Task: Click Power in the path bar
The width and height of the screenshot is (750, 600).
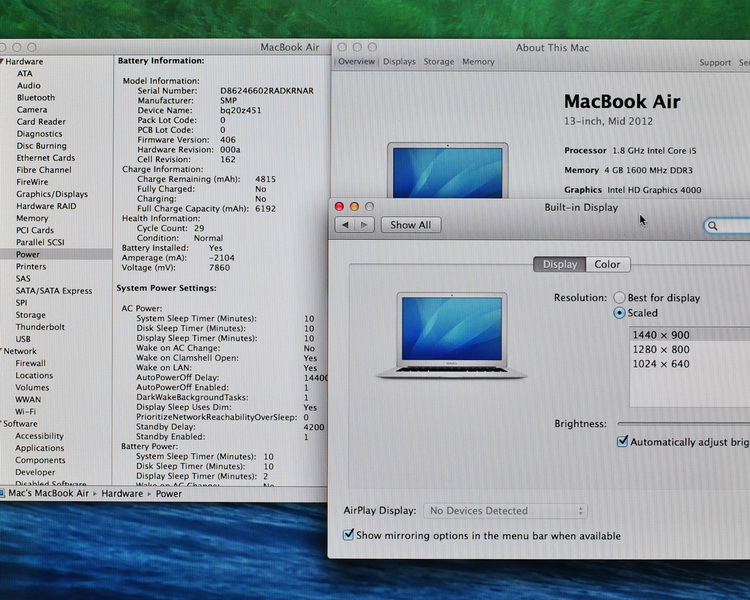Action: pyautogui.click(x=169, y=494)
